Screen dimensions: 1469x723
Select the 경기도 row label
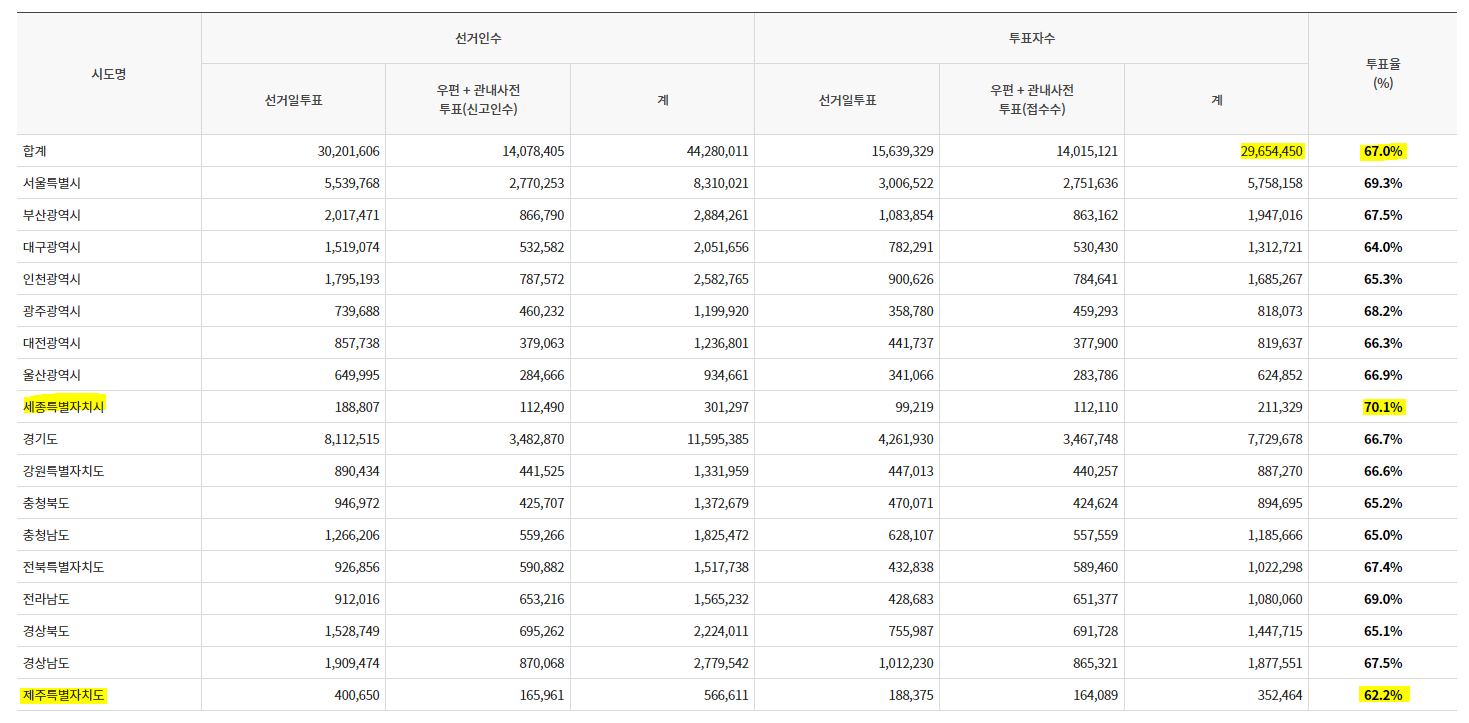click(x=41, y=439)
